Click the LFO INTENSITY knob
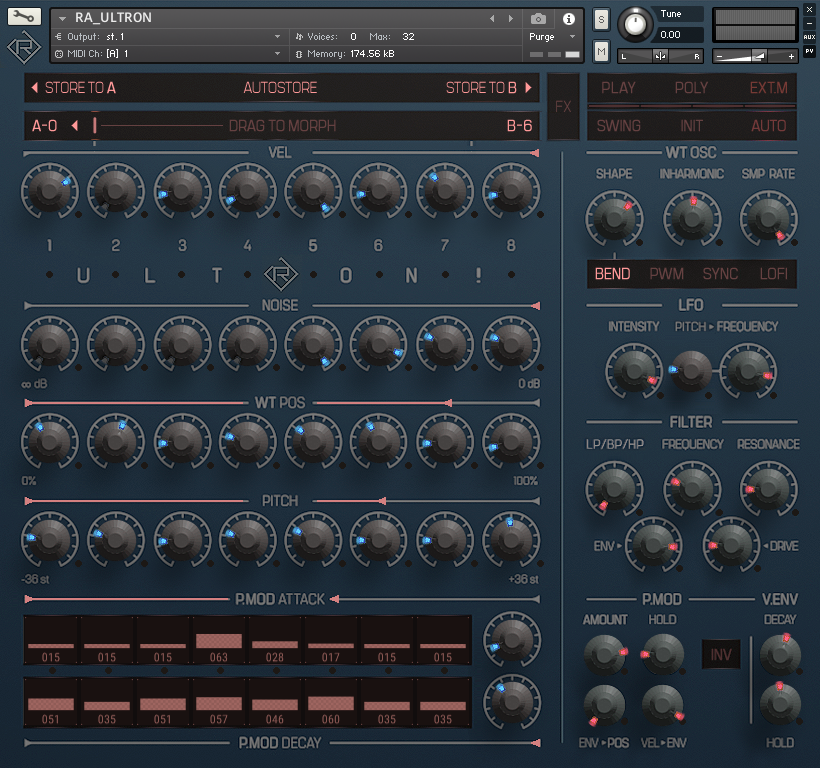Image resolution: width=820 pixels, height=768 pixels. (634, 371)
